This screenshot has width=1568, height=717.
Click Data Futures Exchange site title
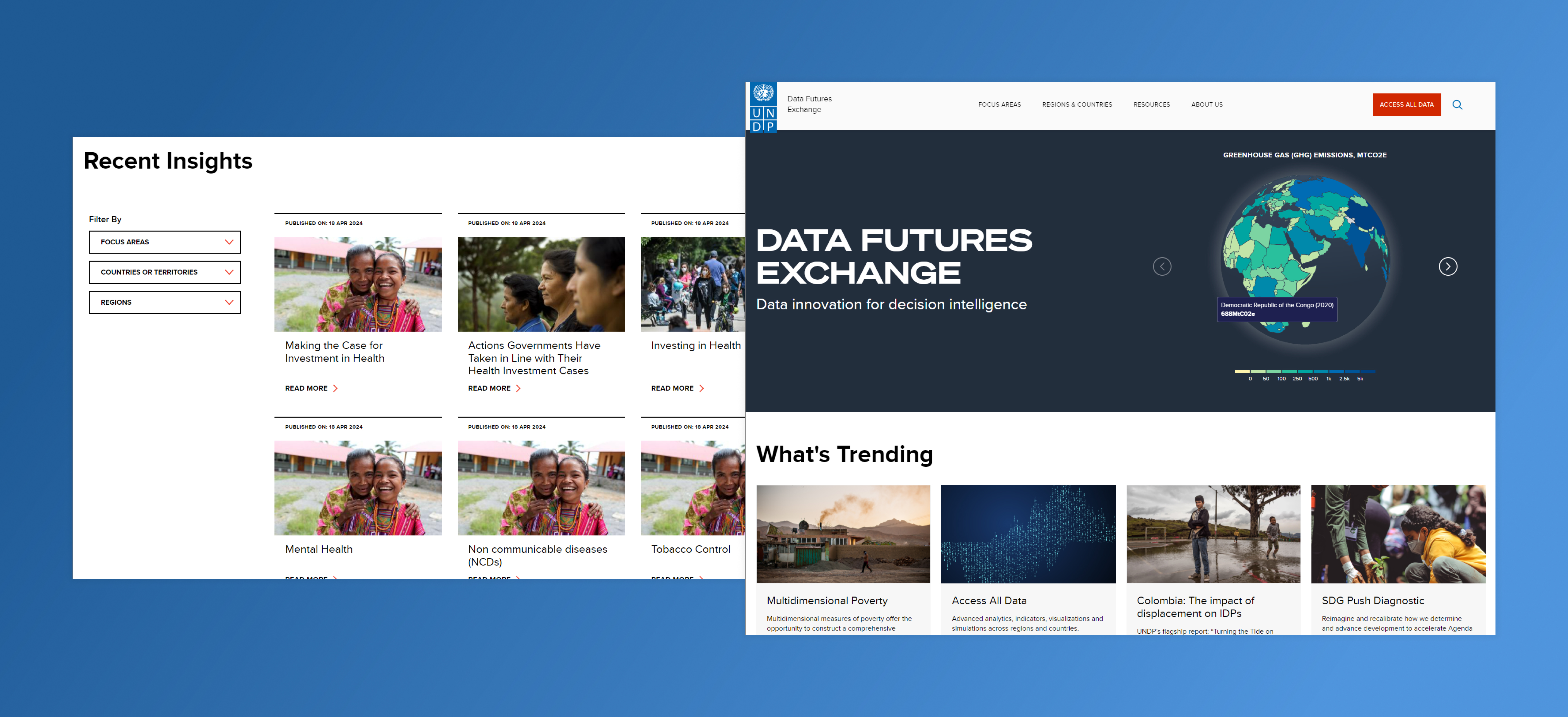(810, 104)
